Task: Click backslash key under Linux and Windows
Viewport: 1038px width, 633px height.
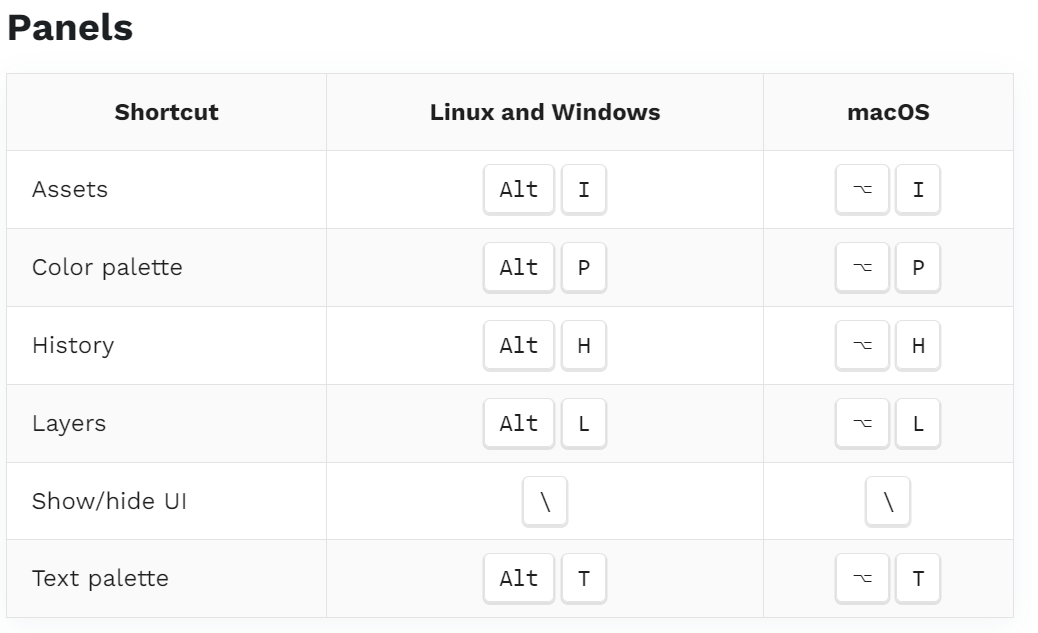Action: click(x=545, y=501)
